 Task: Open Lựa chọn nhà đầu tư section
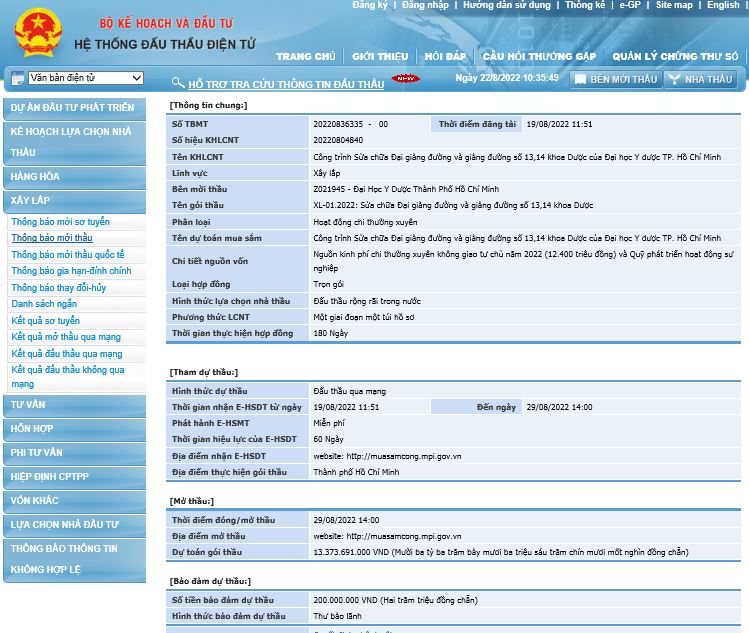[65, 525]
